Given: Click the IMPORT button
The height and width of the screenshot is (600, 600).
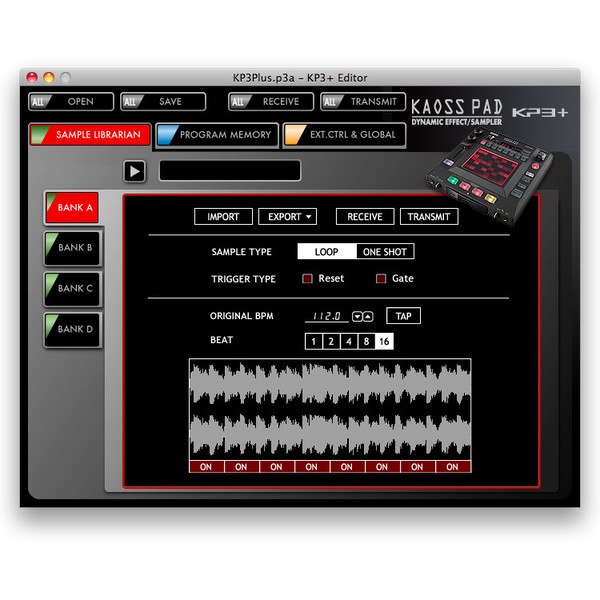Looking at the screenshot, I should click(223, 217).
